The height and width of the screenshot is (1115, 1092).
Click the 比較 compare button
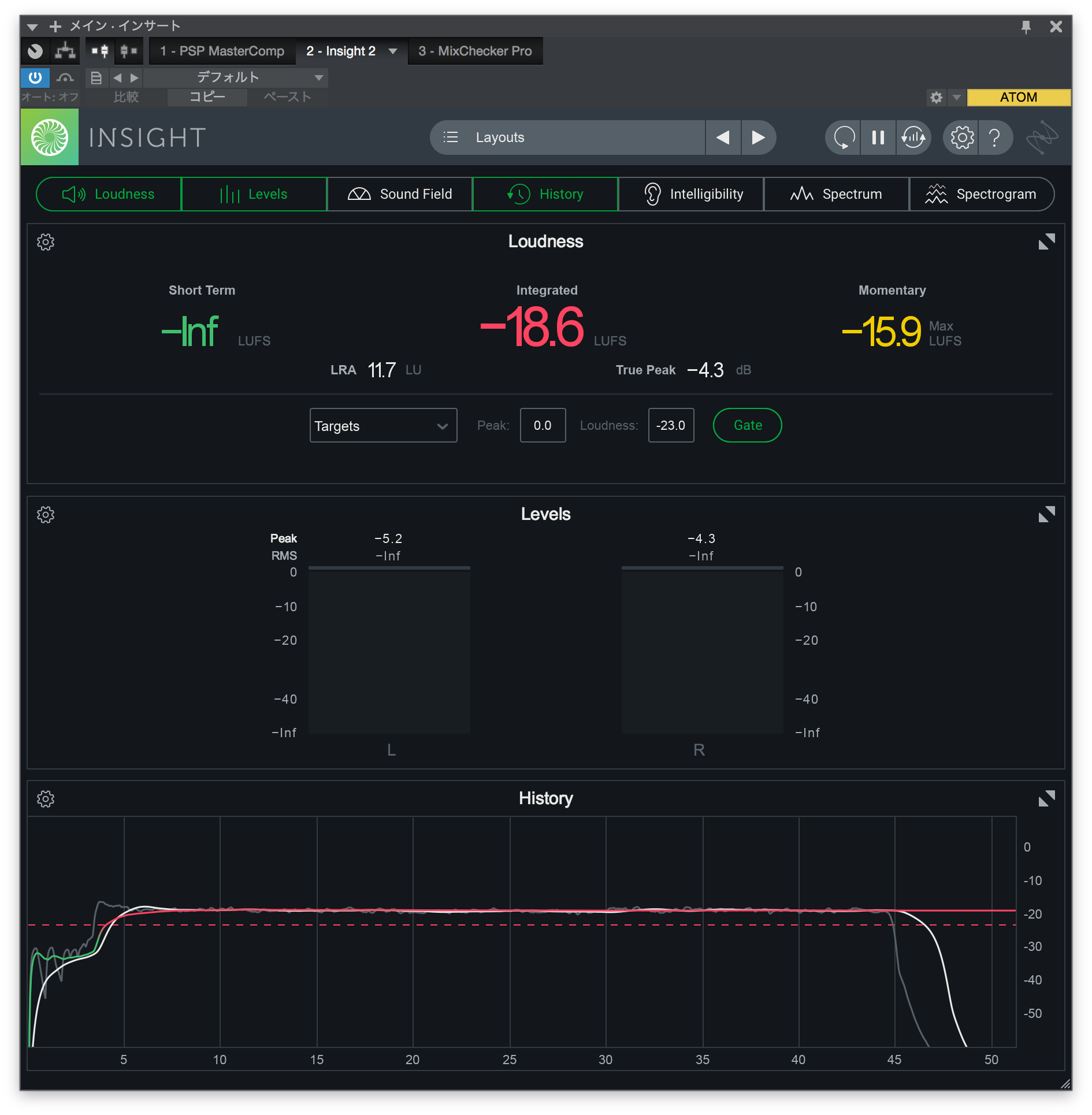[126, 97]
